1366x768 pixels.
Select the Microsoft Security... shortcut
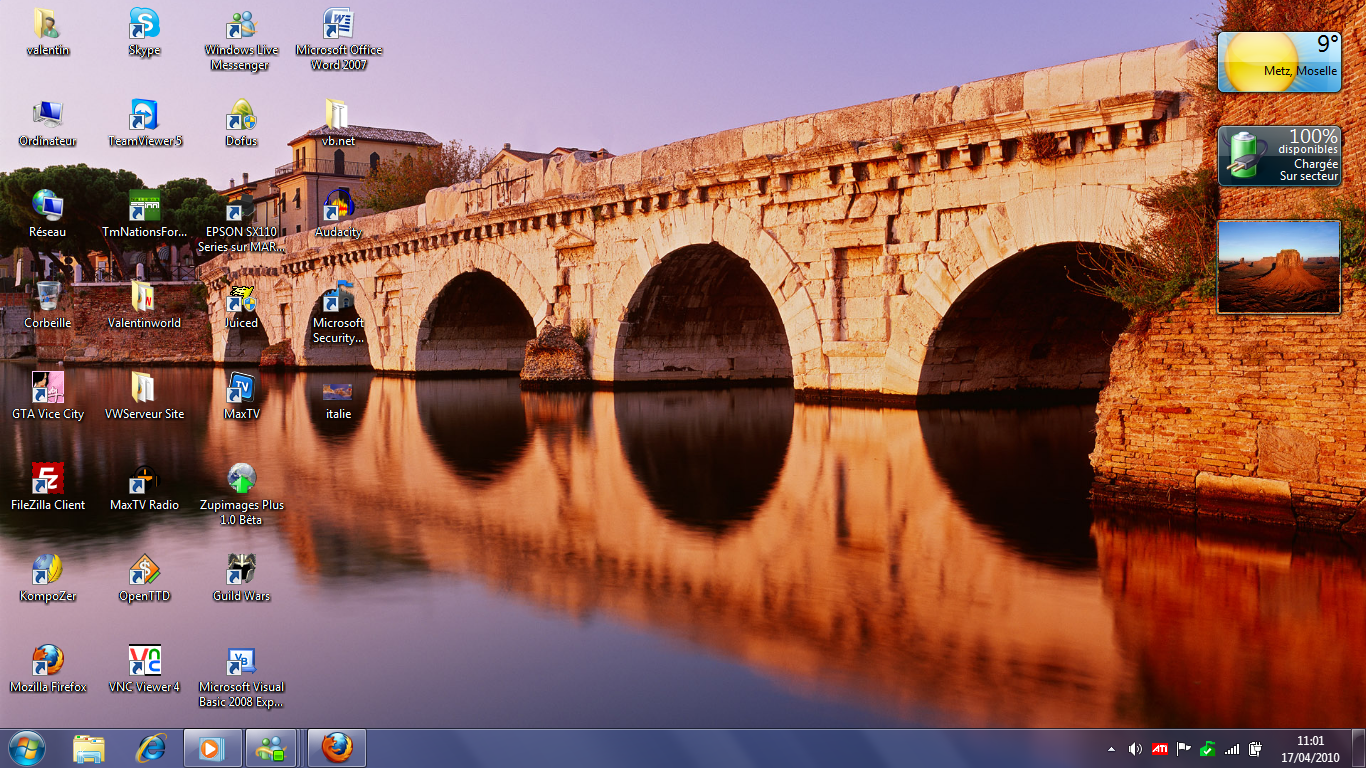coord(339,312)
